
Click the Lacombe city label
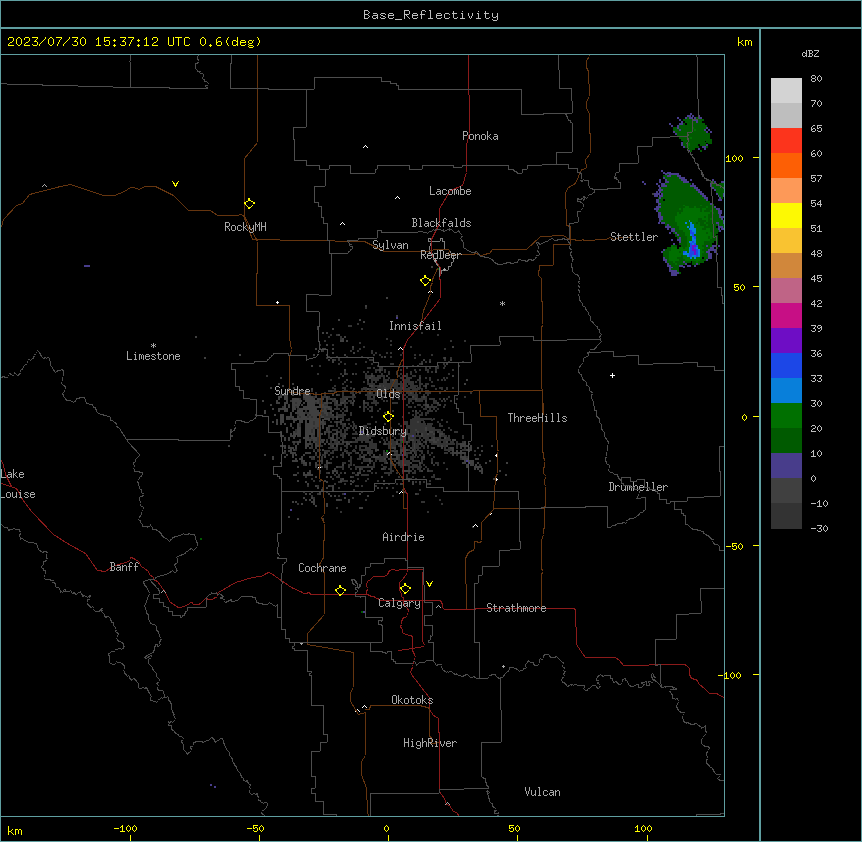point(450,191)
